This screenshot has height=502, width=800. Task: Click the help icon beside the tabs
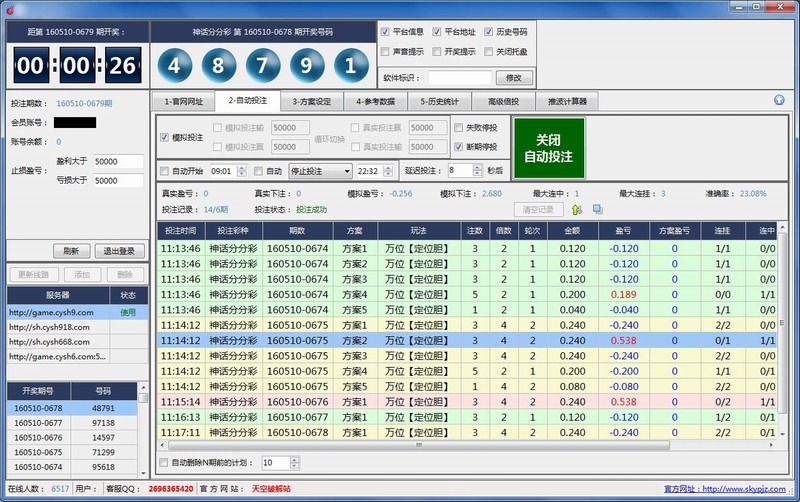click(778, 100)
